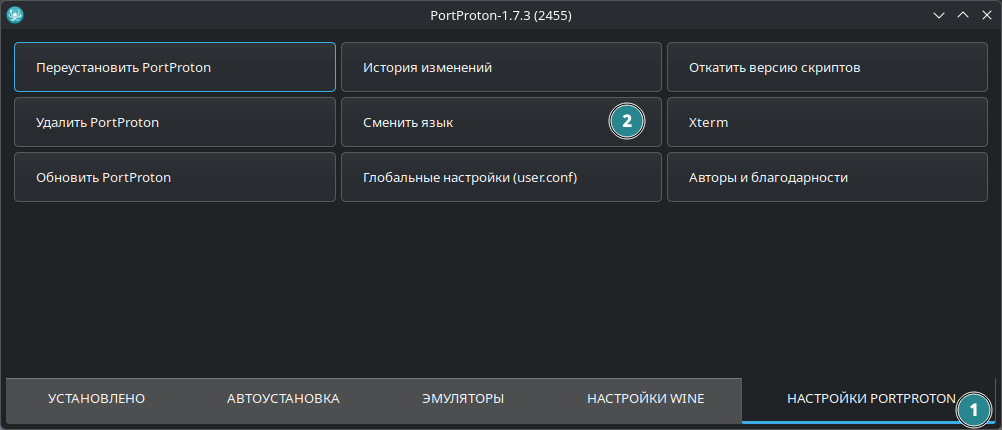Click the Сменить язык button
Screen dimensions: 1002x430
click(470, 122)
